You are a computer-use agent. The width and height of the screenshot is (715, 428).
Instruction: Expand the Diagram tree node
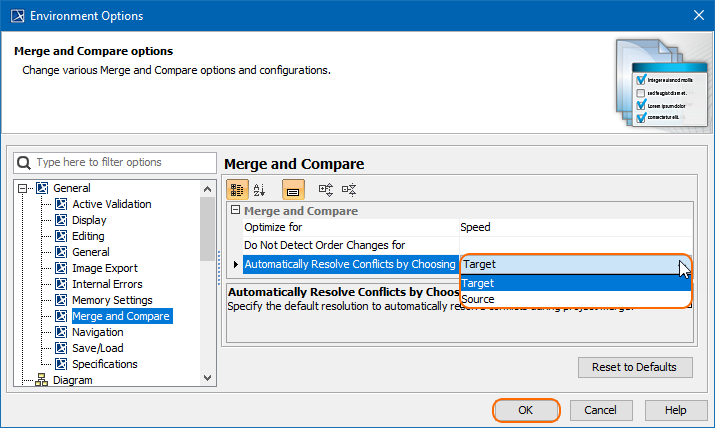(23, 380)
